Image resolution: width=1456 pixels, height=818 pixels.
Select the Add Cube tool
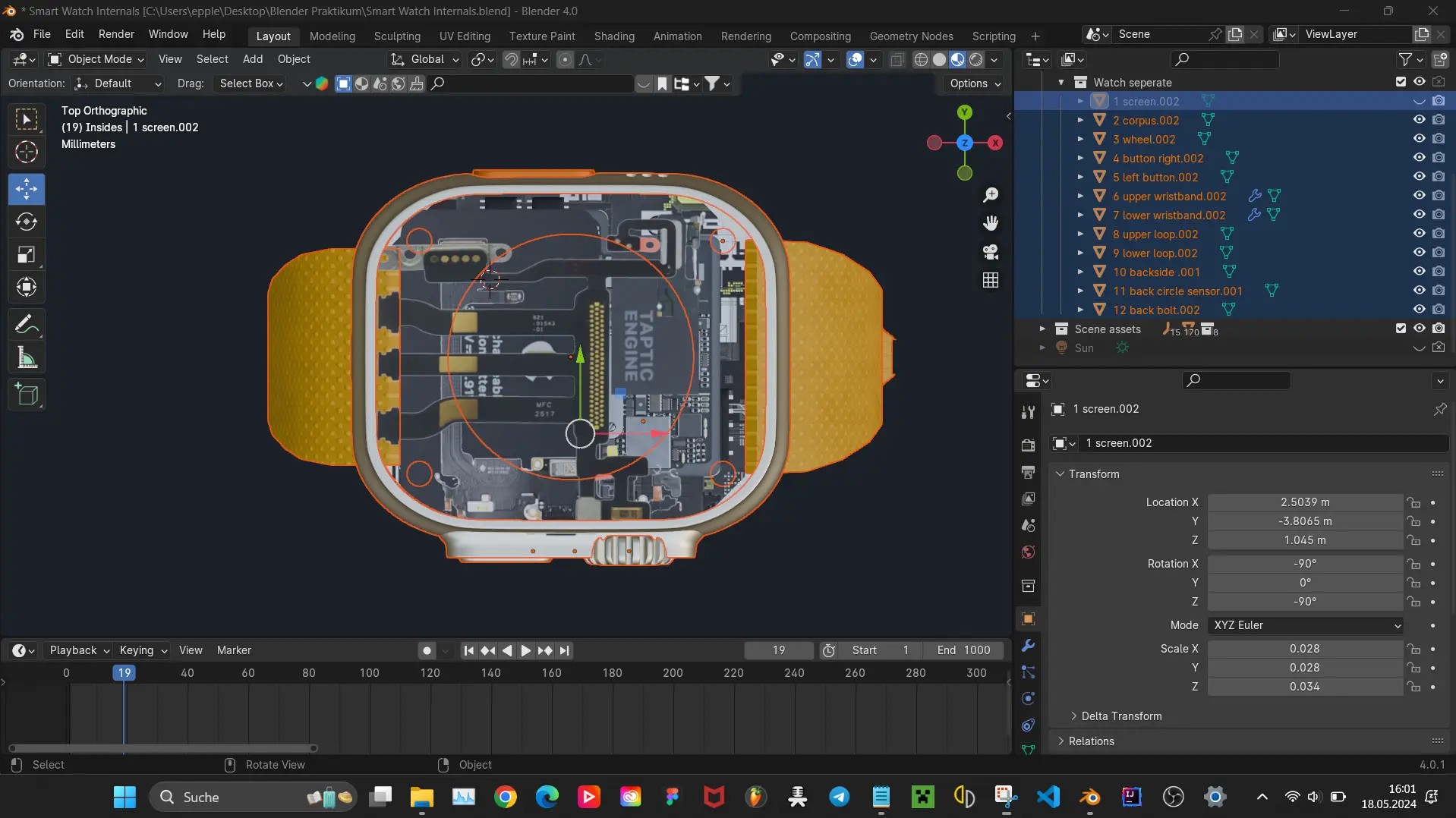[27, 395]
